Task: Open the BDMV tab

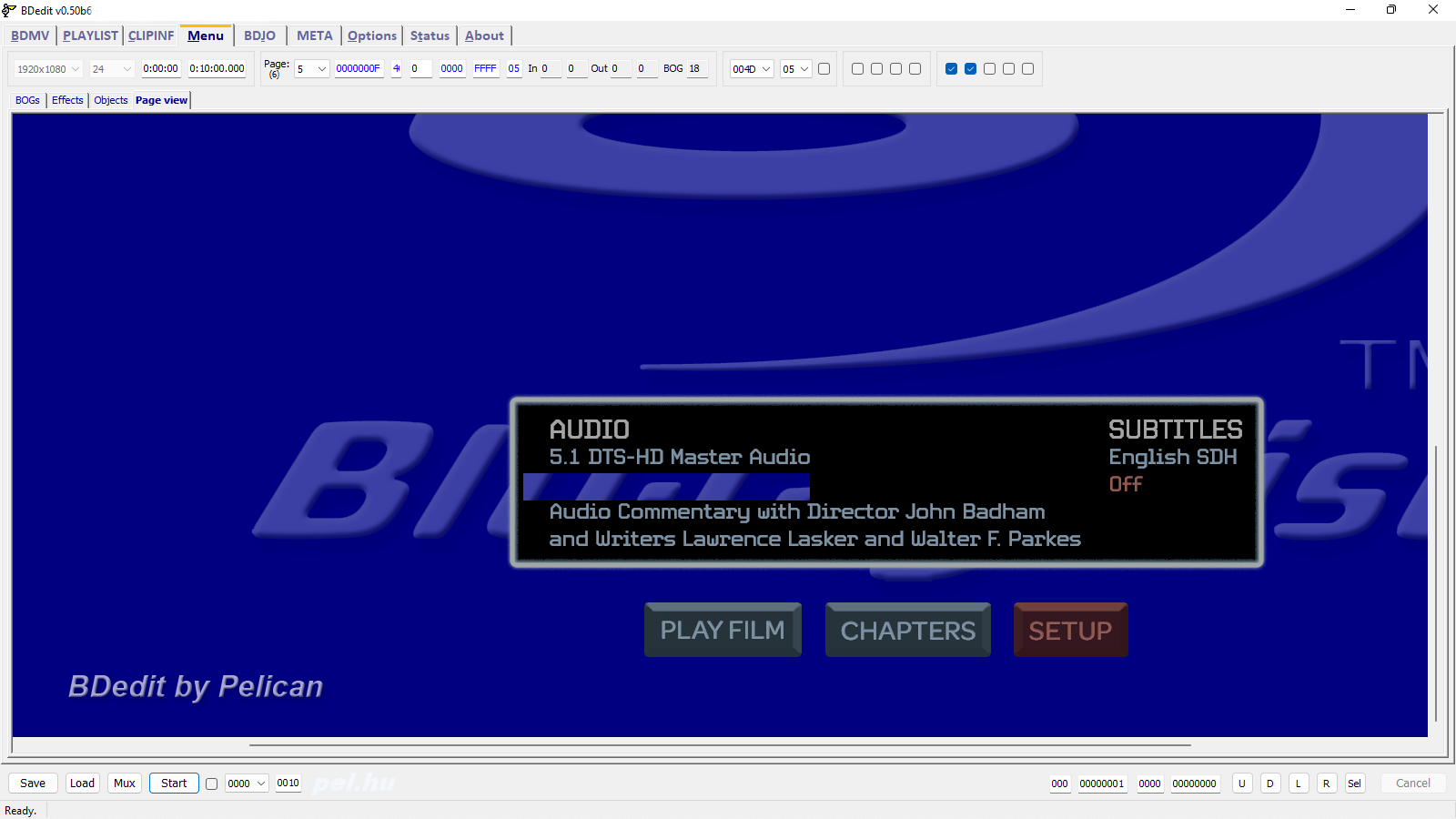Action: click(x=30, y=35)
